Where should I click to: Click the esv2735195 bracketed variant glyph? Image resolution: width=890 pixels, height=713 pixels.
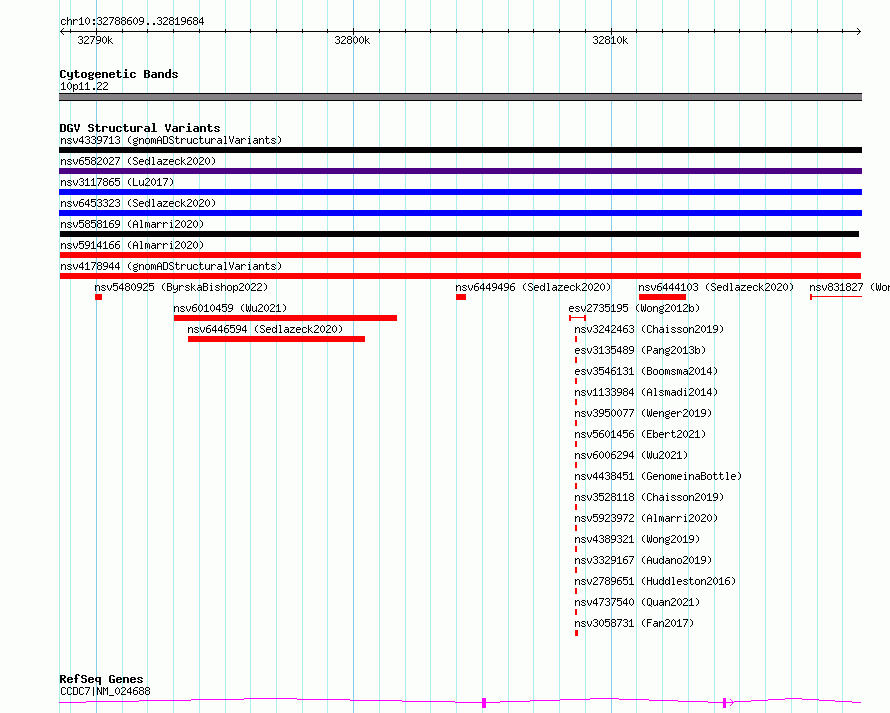click(577, 318)
